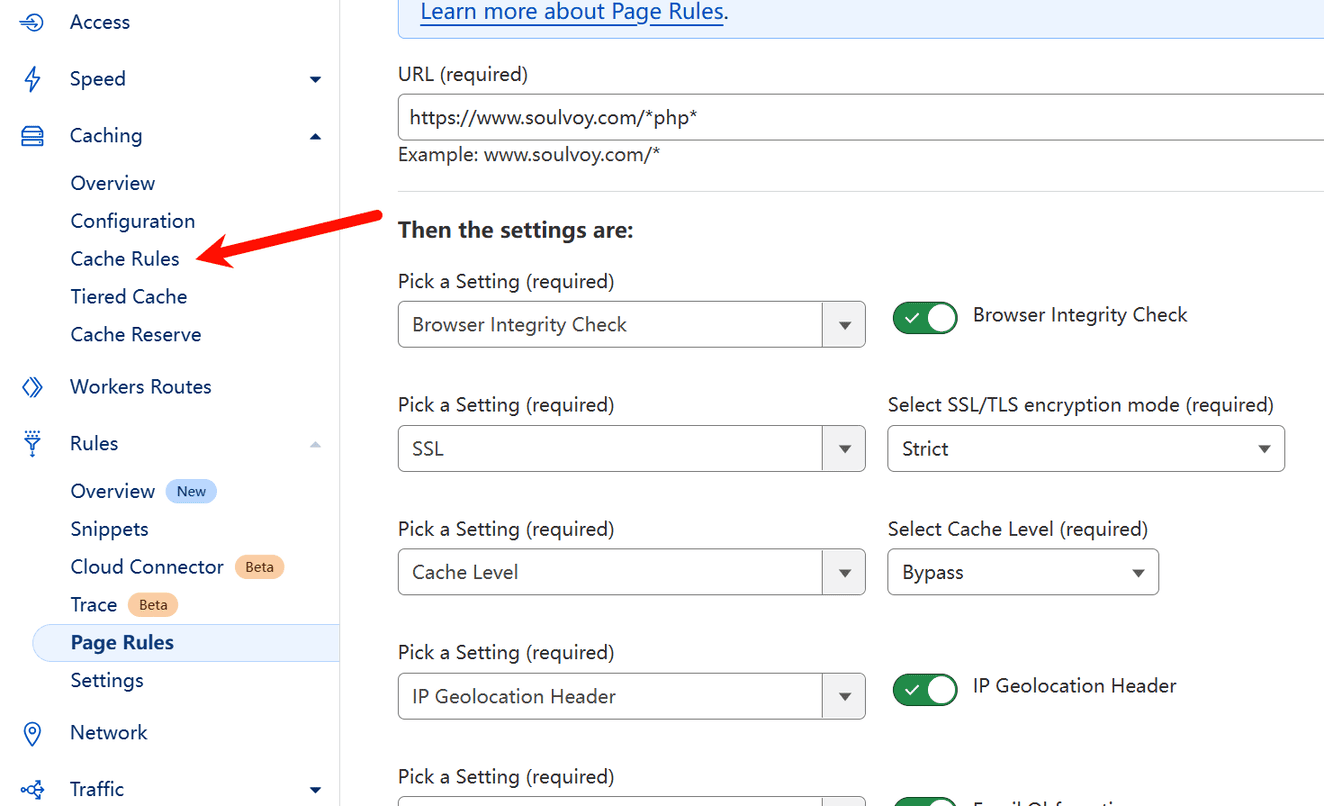The height and width of the screenshot is (806, 1324).
Task: Open the Cloud Connector Beta page
Action: tap(146, 566)
